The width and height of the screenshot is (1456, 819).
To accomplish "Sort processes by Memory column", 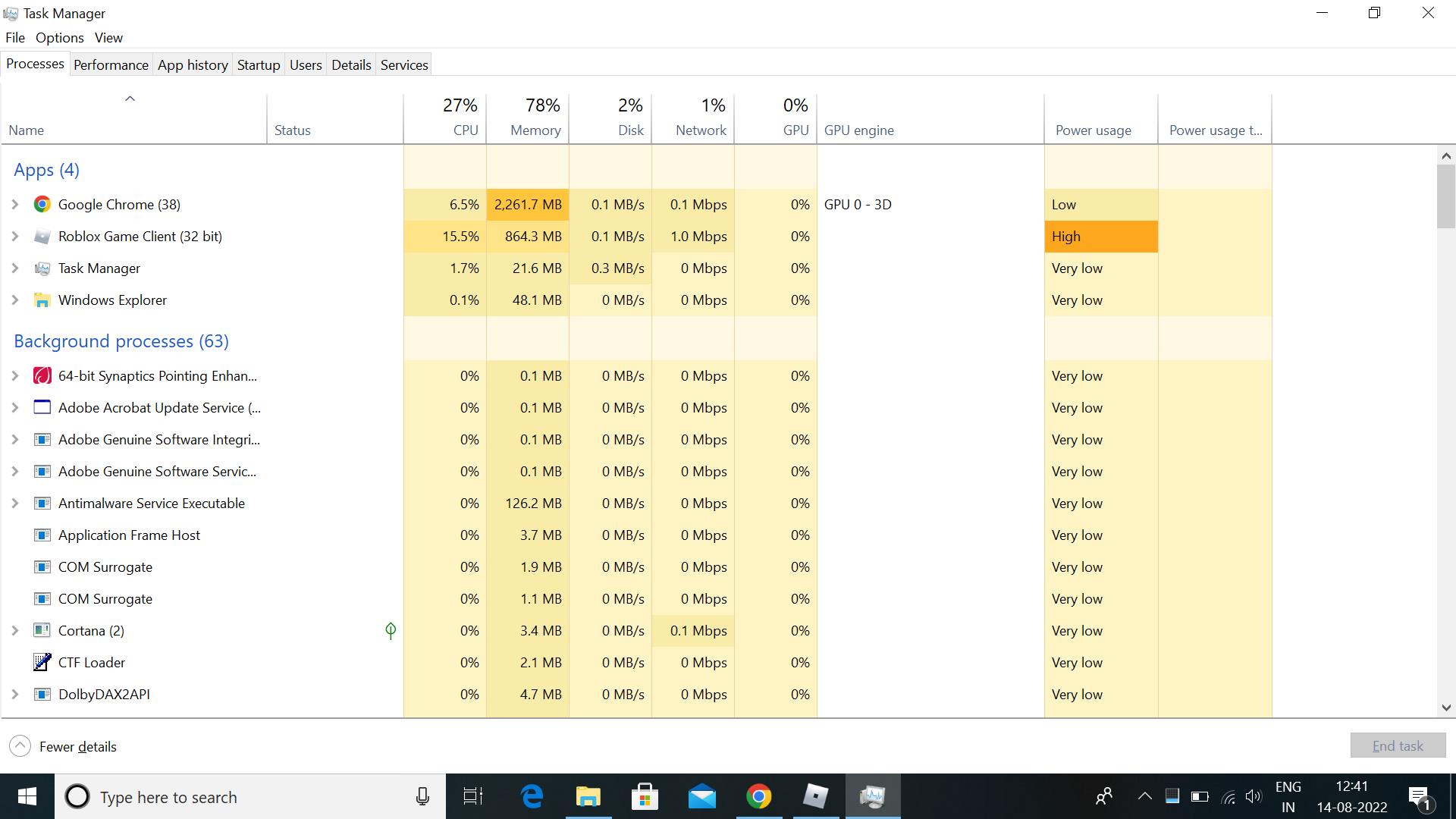I will coord(528,118).
